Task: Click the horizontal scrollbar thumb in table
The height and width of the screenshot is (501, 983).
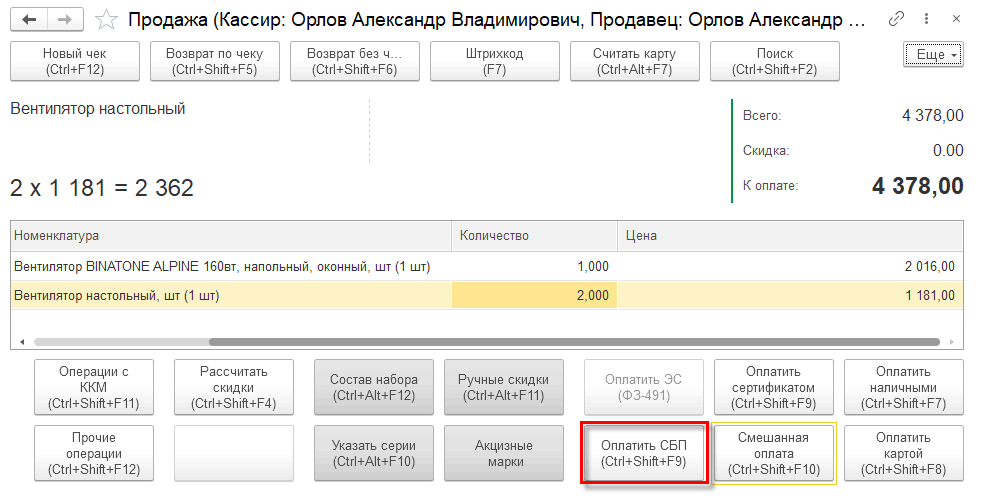Action: 574,342
